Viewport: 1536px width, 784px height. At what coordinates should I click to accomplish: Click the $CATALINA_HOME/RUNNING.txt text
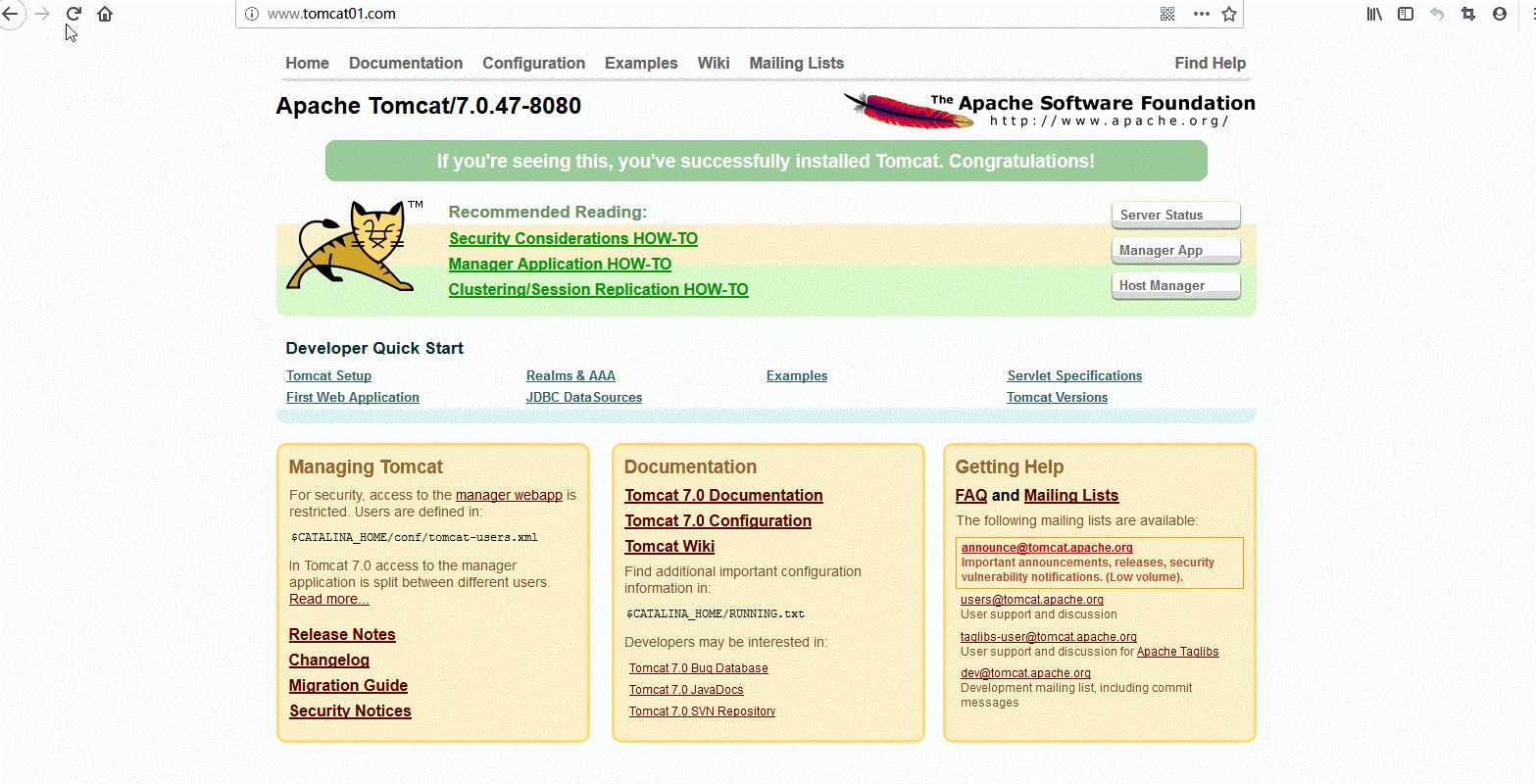point(716,613)
